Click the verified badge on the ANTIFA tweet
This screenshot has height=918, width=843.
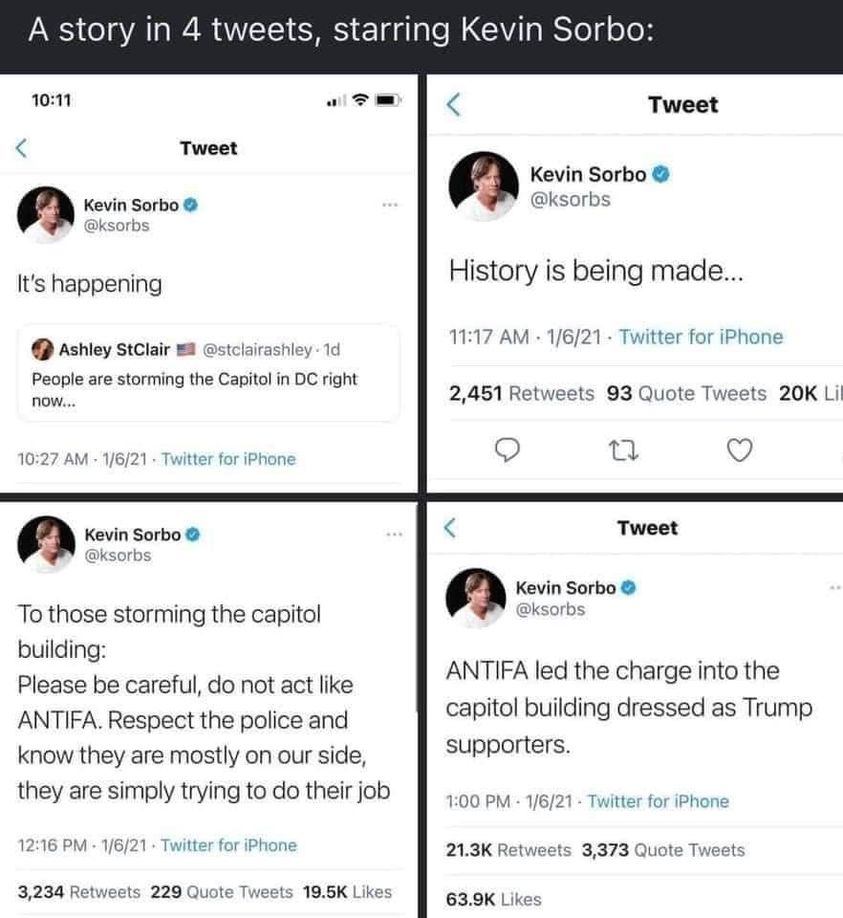point(631,587)
